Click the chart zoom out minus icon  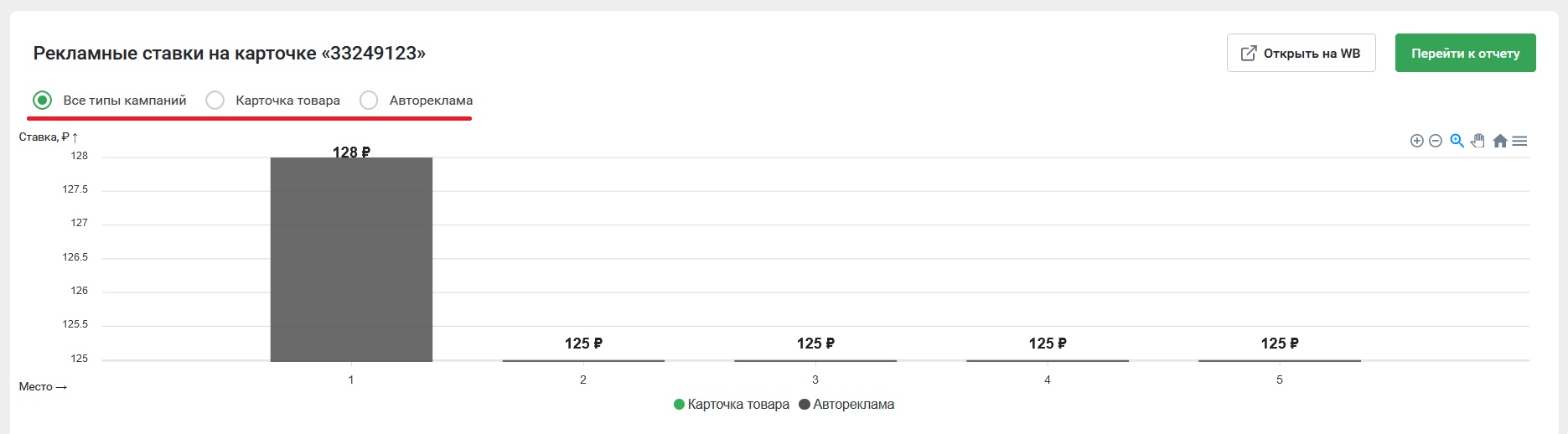click(1436, 141)
